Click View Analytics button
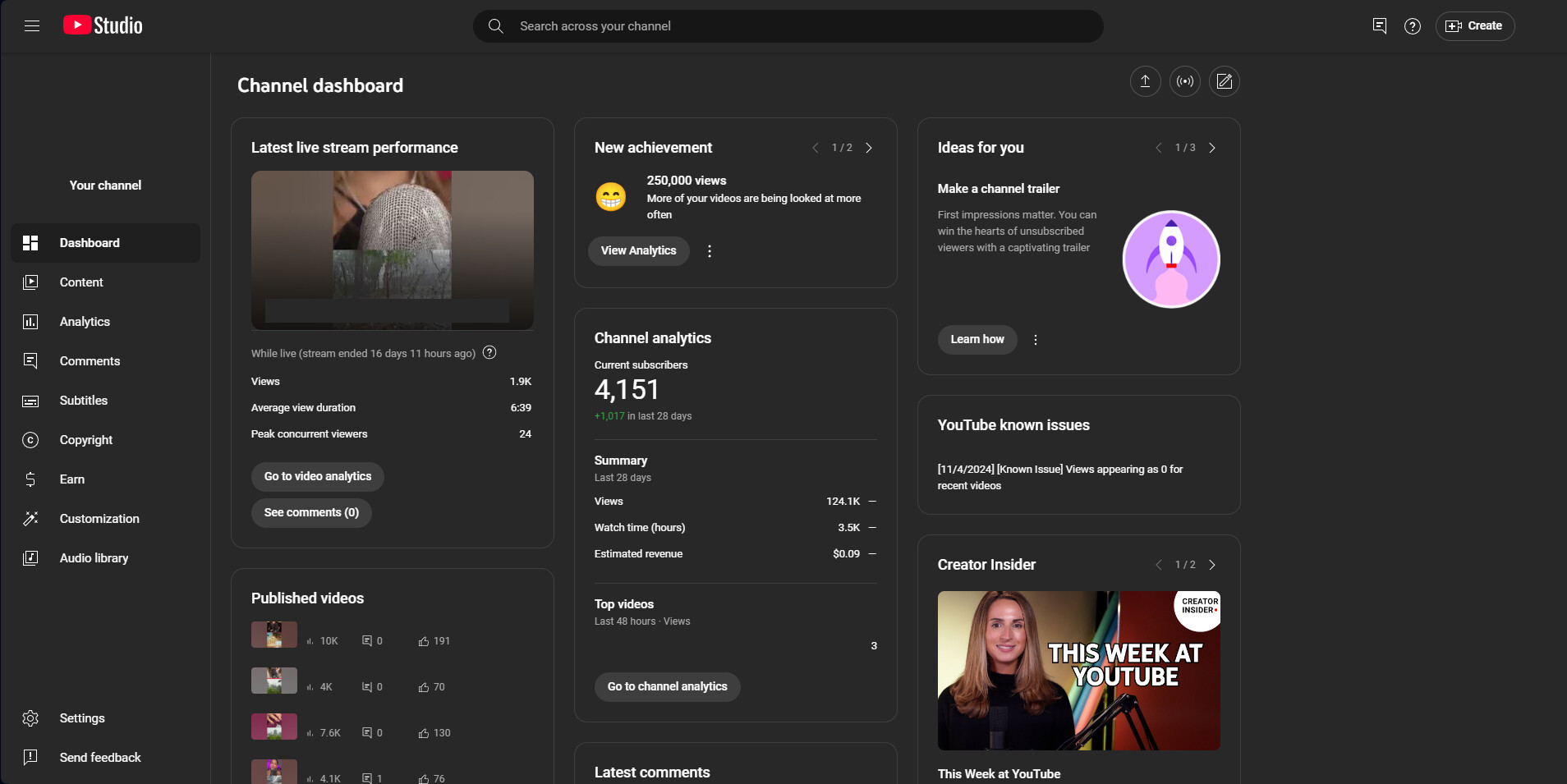This screenshot has width=1567, height=784. (x=638, y=251)
